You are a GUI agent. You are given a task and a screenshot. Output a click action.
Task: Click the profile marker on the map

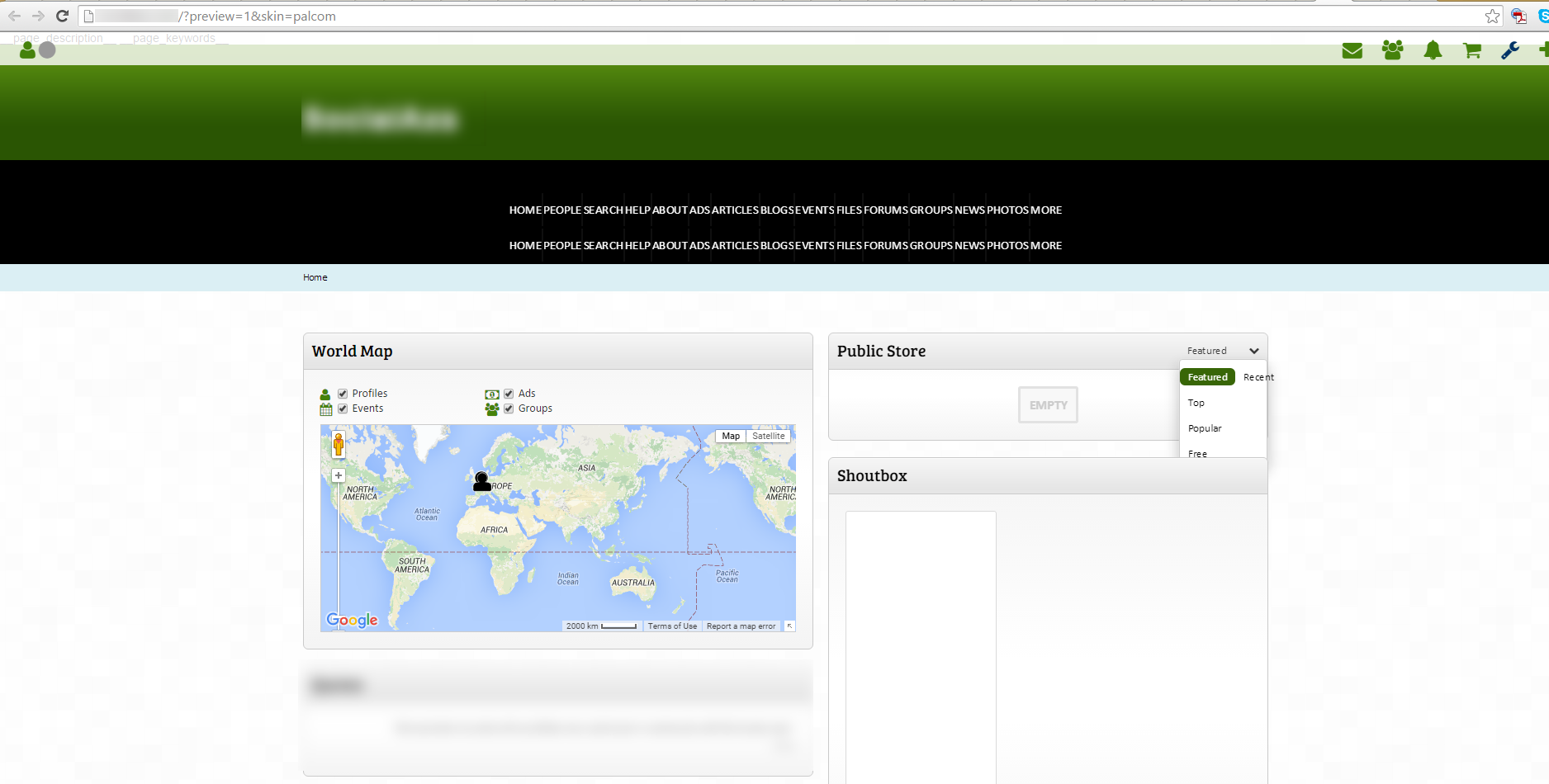point(481,481)
